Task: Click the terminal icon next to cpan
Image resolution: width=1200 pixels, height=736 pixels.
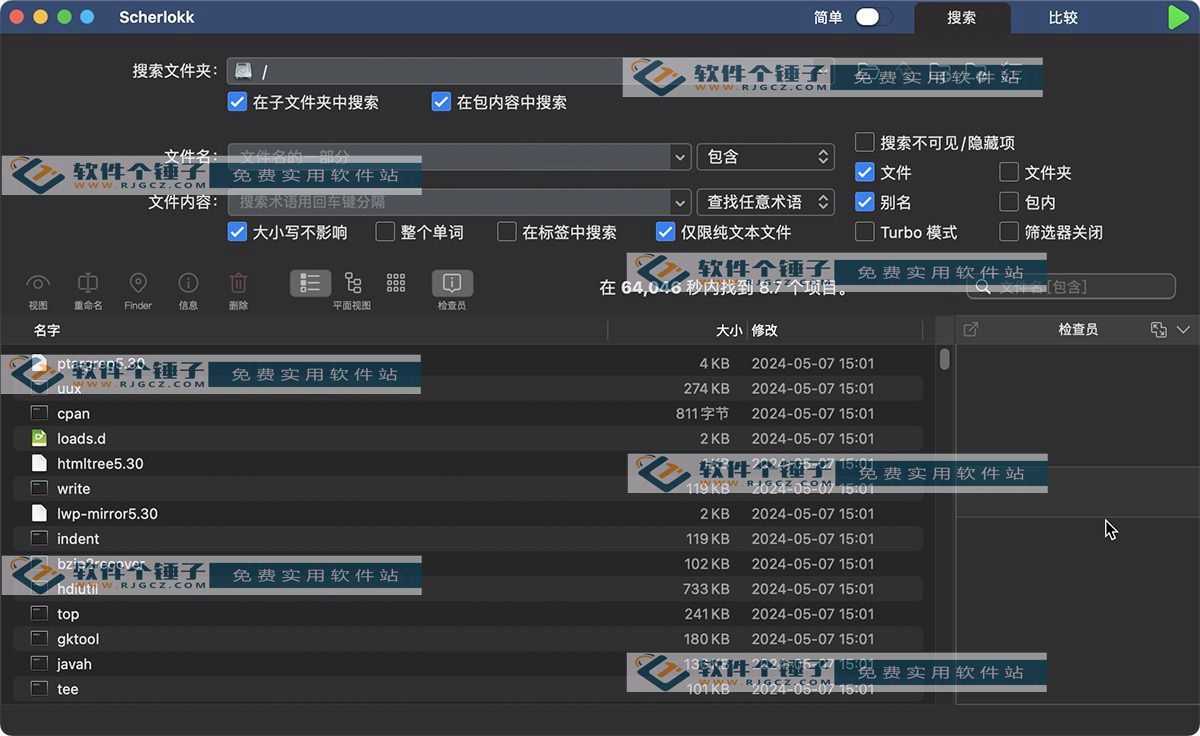Action: pos(39,413)
